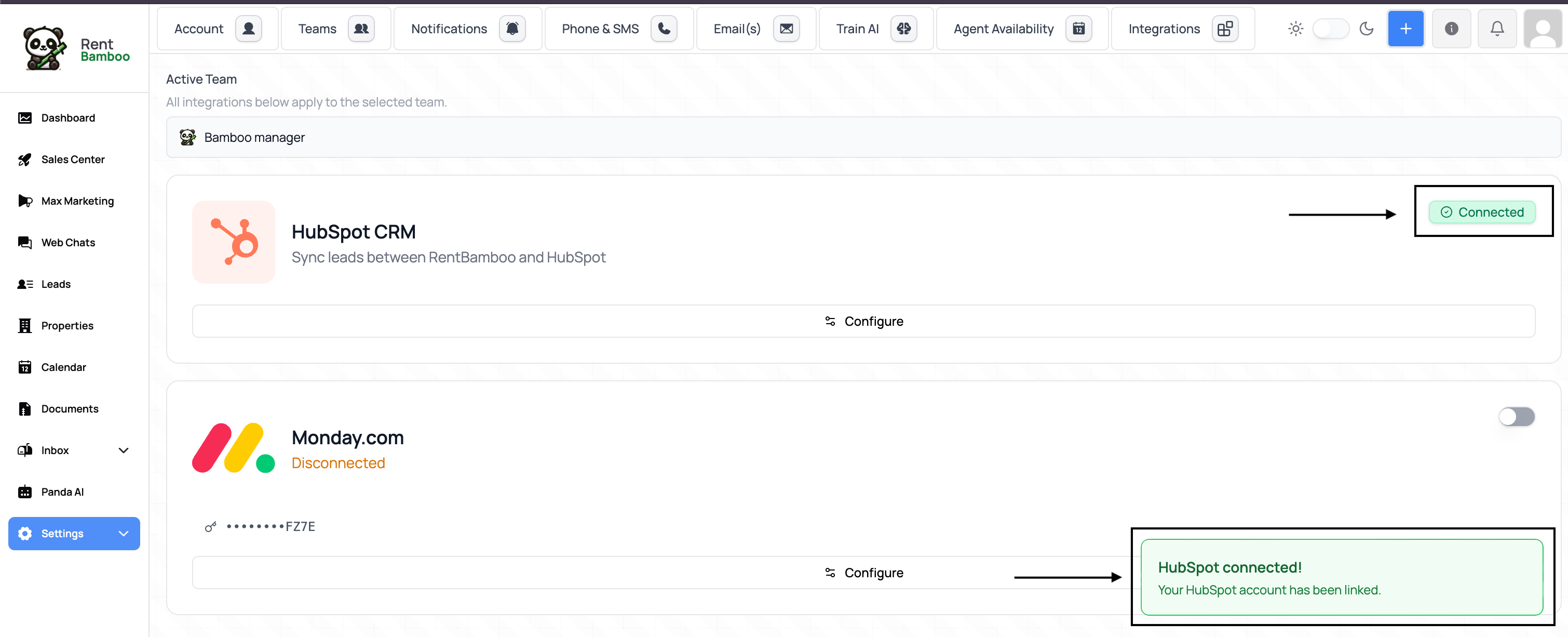Click the Monday.com logo
This screenshot has width=1568, height=637.
click(x=234, y=448)
